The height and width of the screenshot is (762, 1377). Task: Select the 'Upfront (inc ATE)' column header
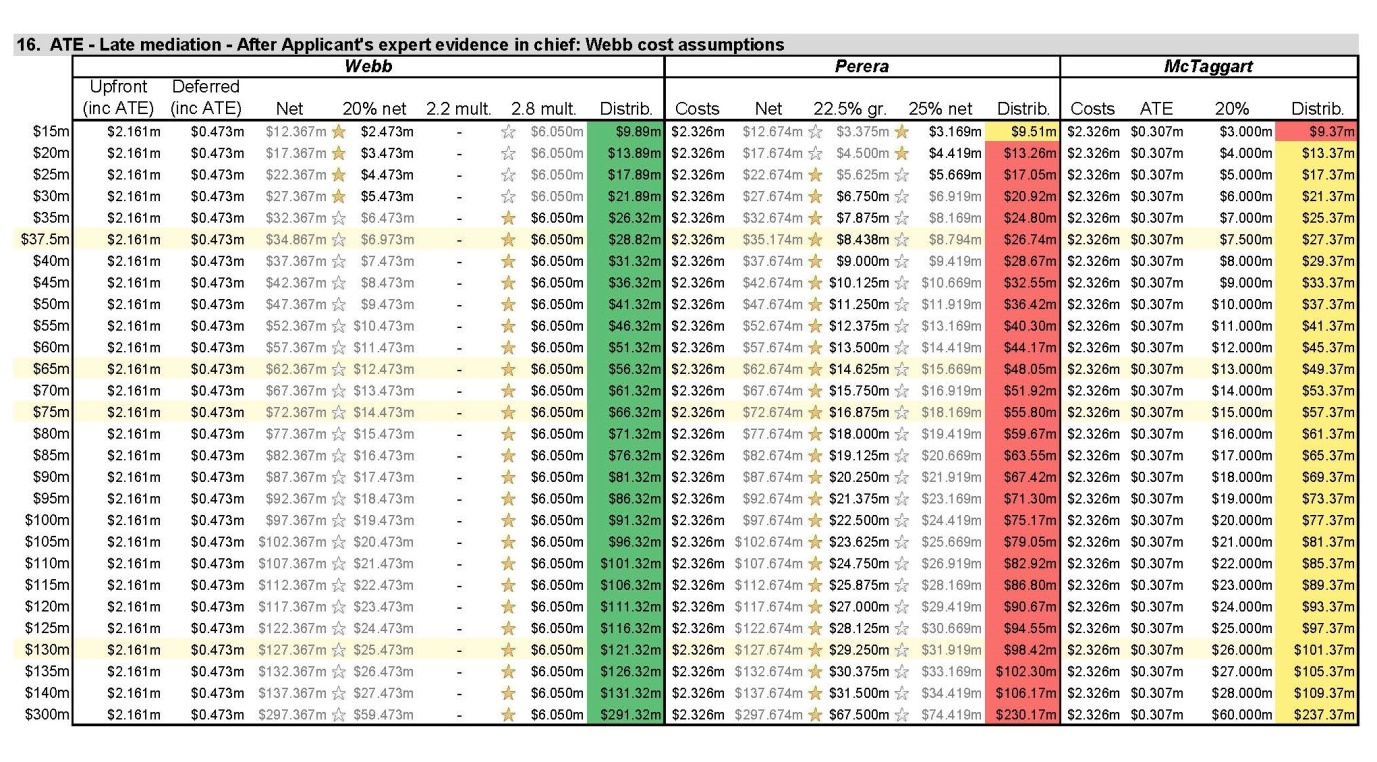tap(119, 98)
